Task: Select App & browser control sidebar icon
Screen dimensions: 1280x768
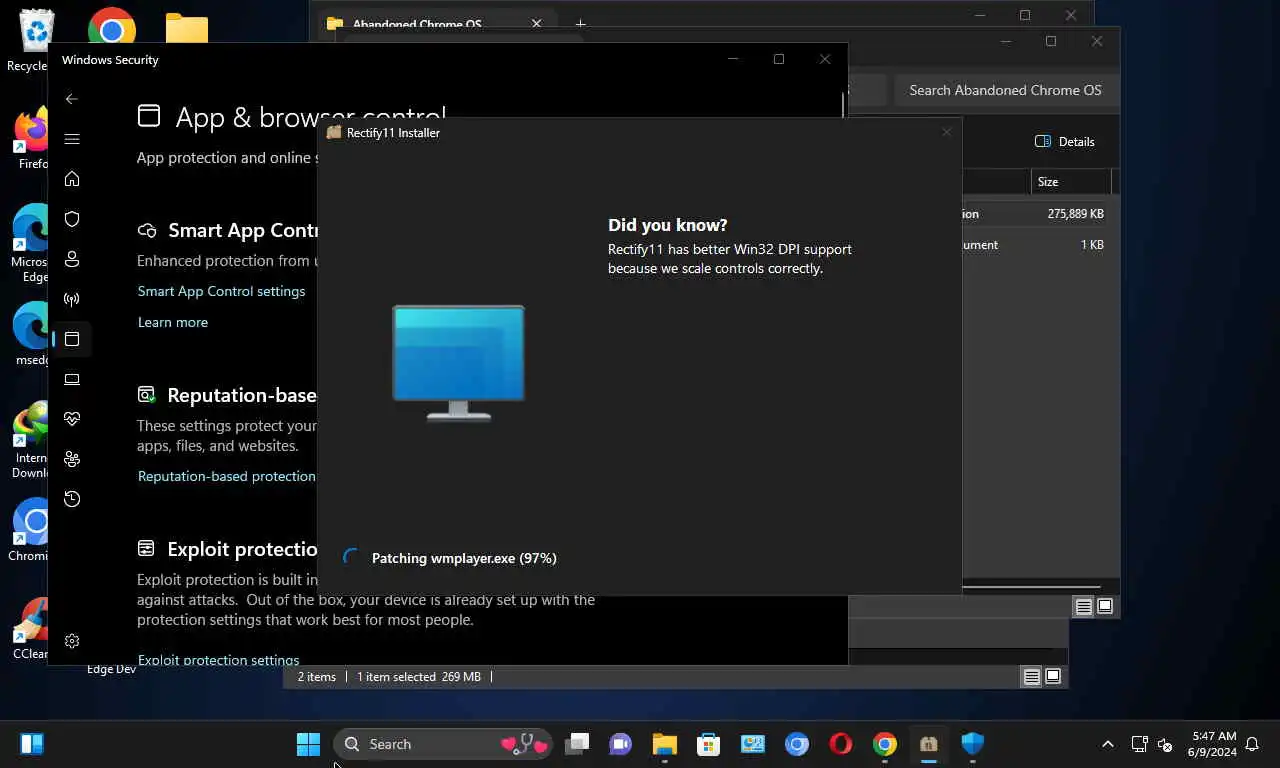Action: pos(71,339)
